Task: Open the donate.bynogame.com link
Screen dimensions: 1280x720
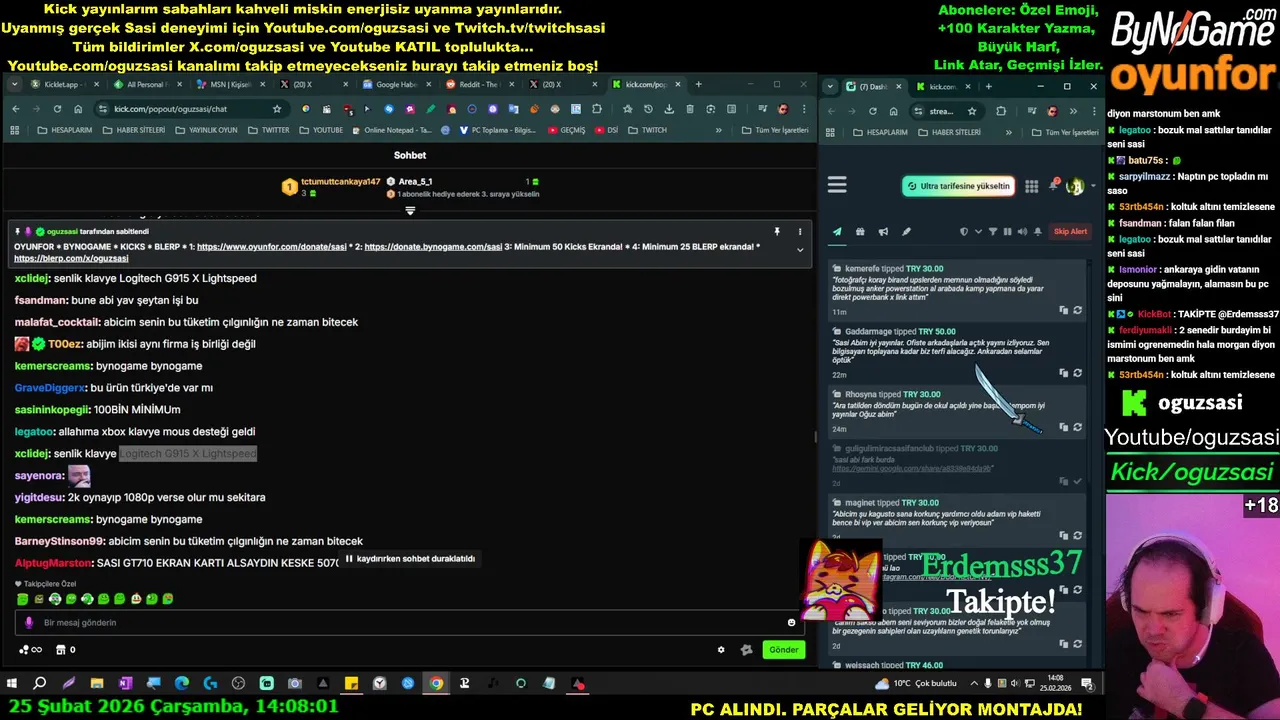Action: [433, 246]
